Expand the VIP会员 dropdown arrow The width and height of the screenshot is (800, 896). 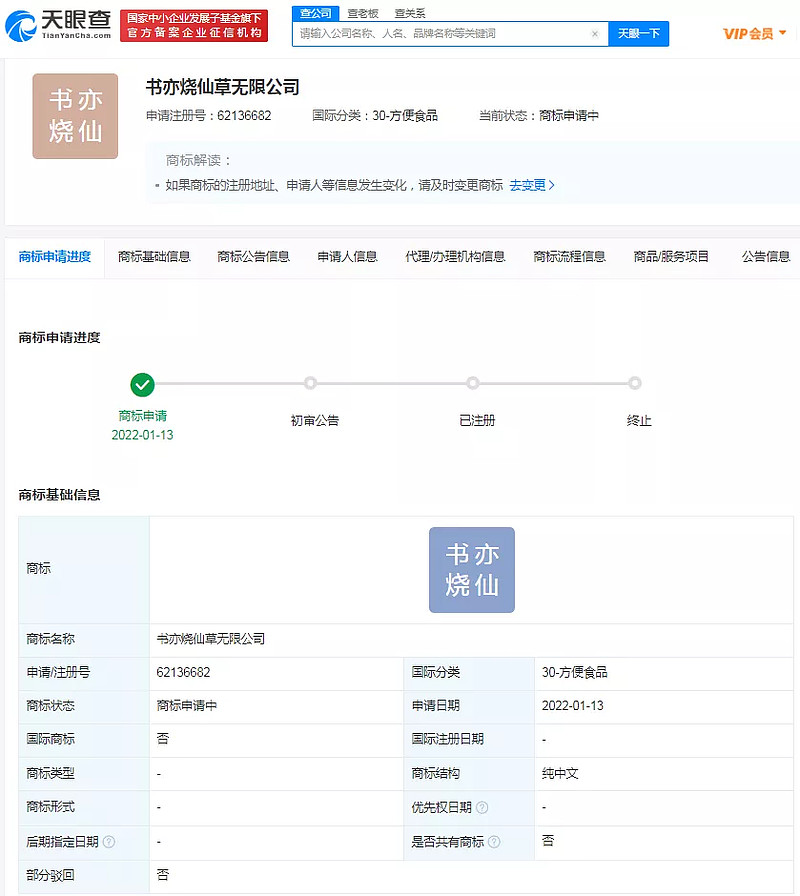(x=783, y=33)
